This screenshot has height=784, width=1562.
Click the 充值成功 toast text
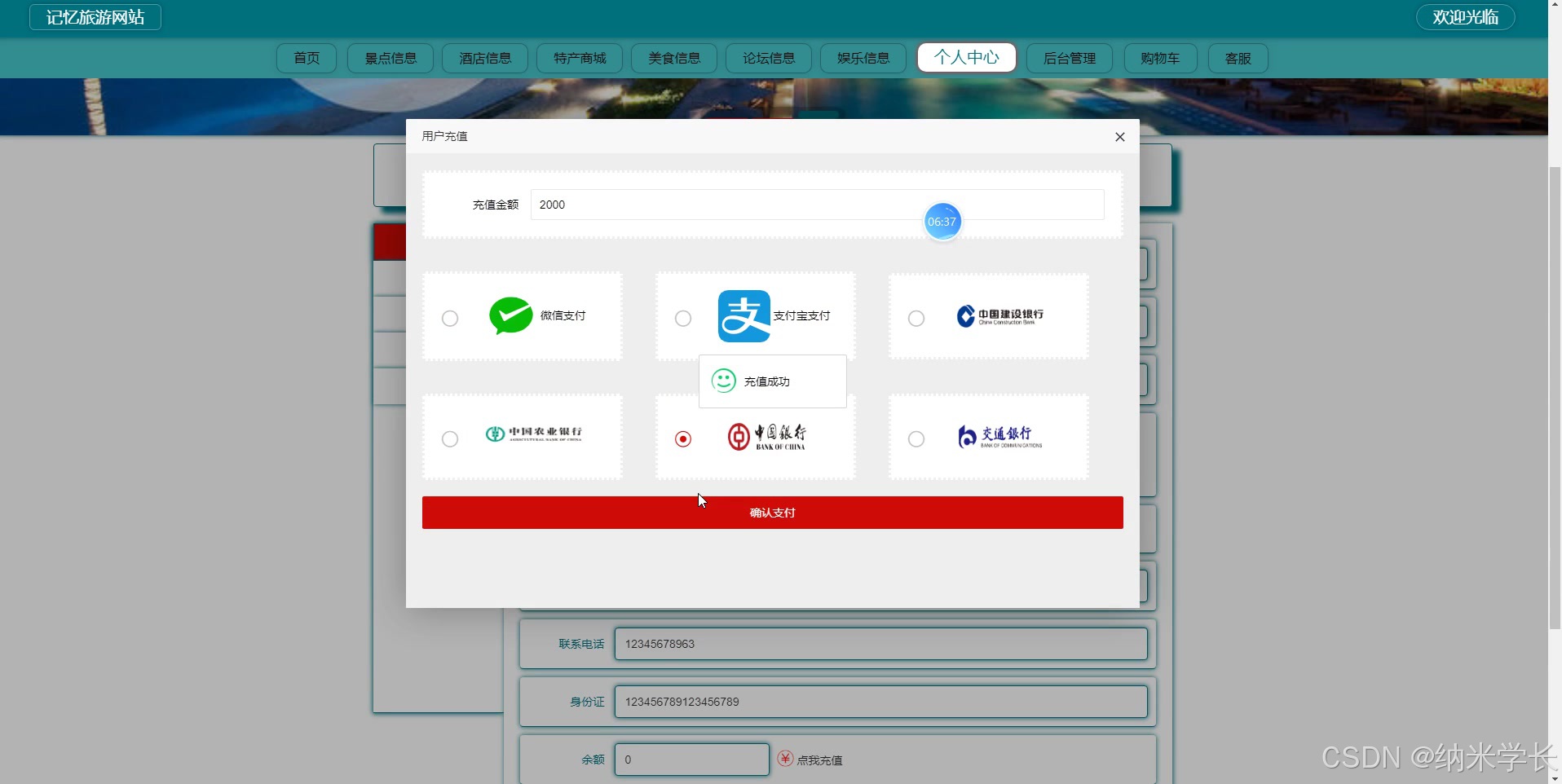coord(767,381)
